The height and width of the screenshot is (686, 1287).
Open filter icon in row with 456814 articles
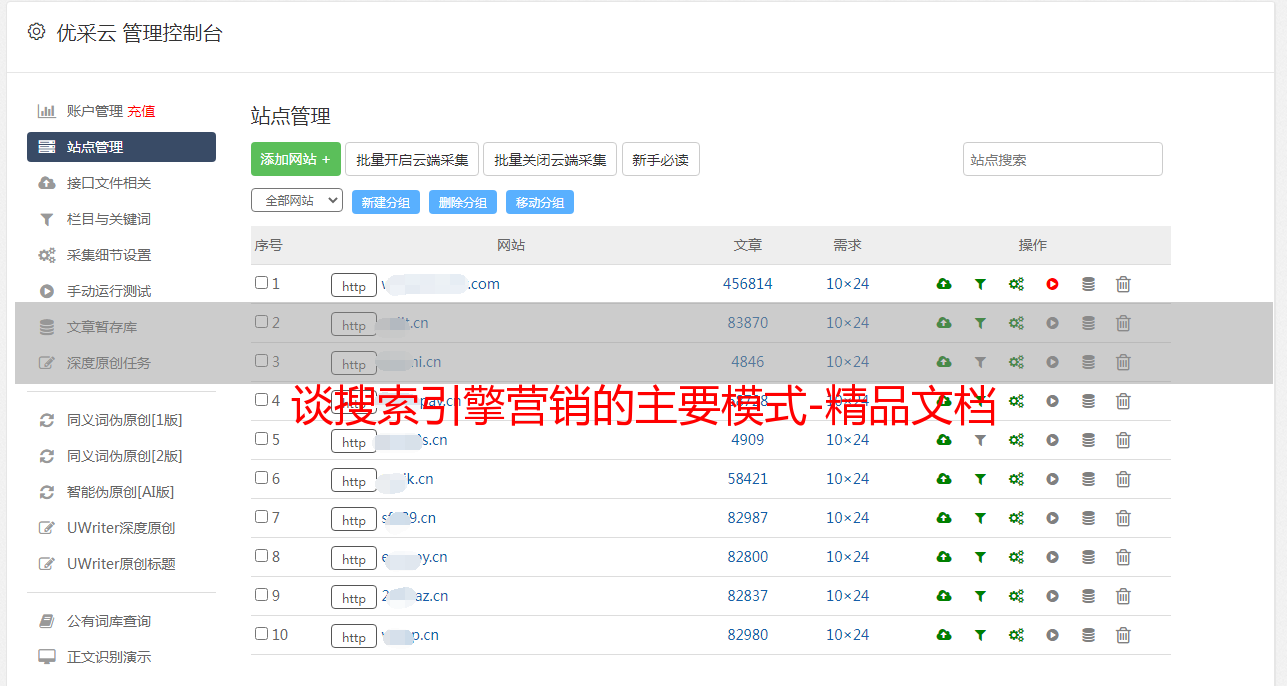pos(980,284)
